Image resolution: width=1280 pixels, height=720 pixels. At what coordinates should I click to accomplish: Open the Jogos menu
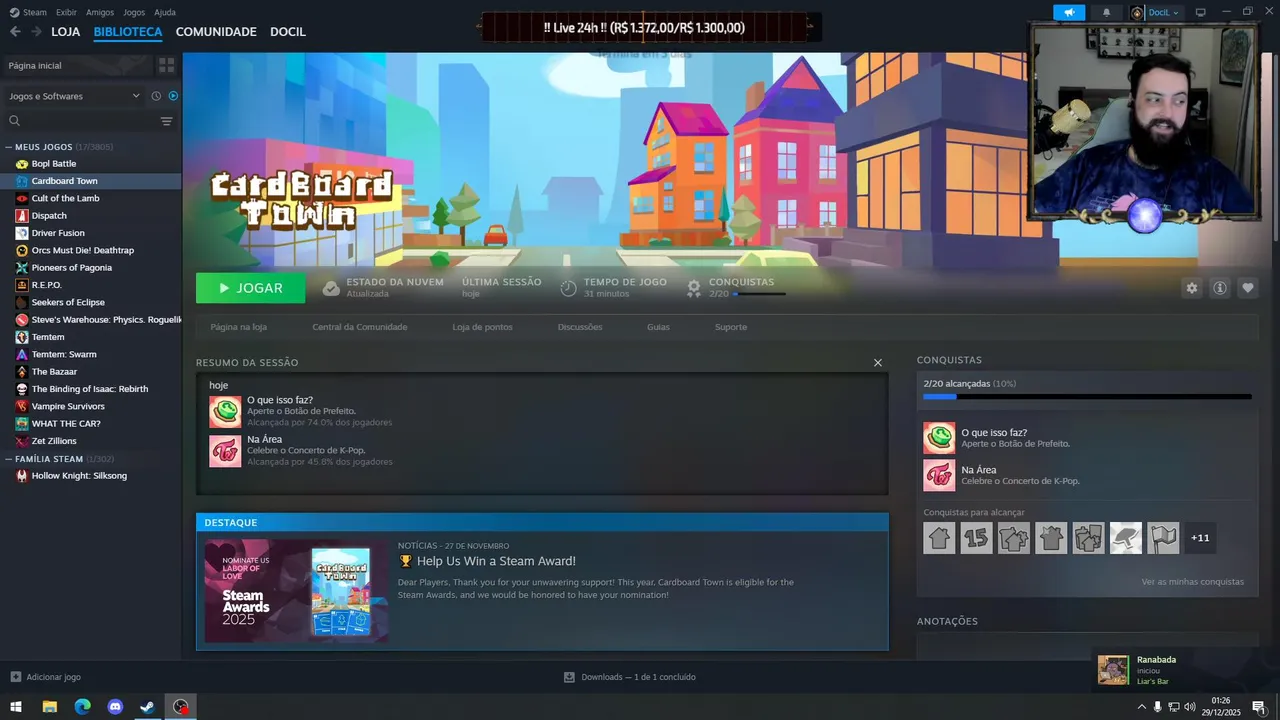pyautogui.click(x=134, y=12)
